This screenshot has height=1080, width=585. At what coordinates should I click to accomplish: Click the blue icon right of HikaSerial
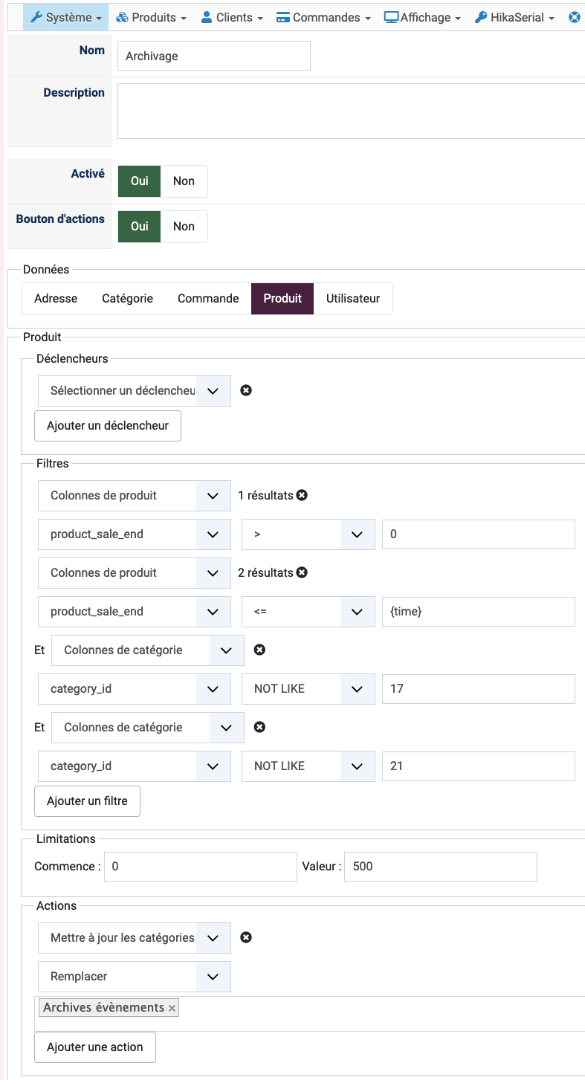pyautogui.click(x=574, y=17)
